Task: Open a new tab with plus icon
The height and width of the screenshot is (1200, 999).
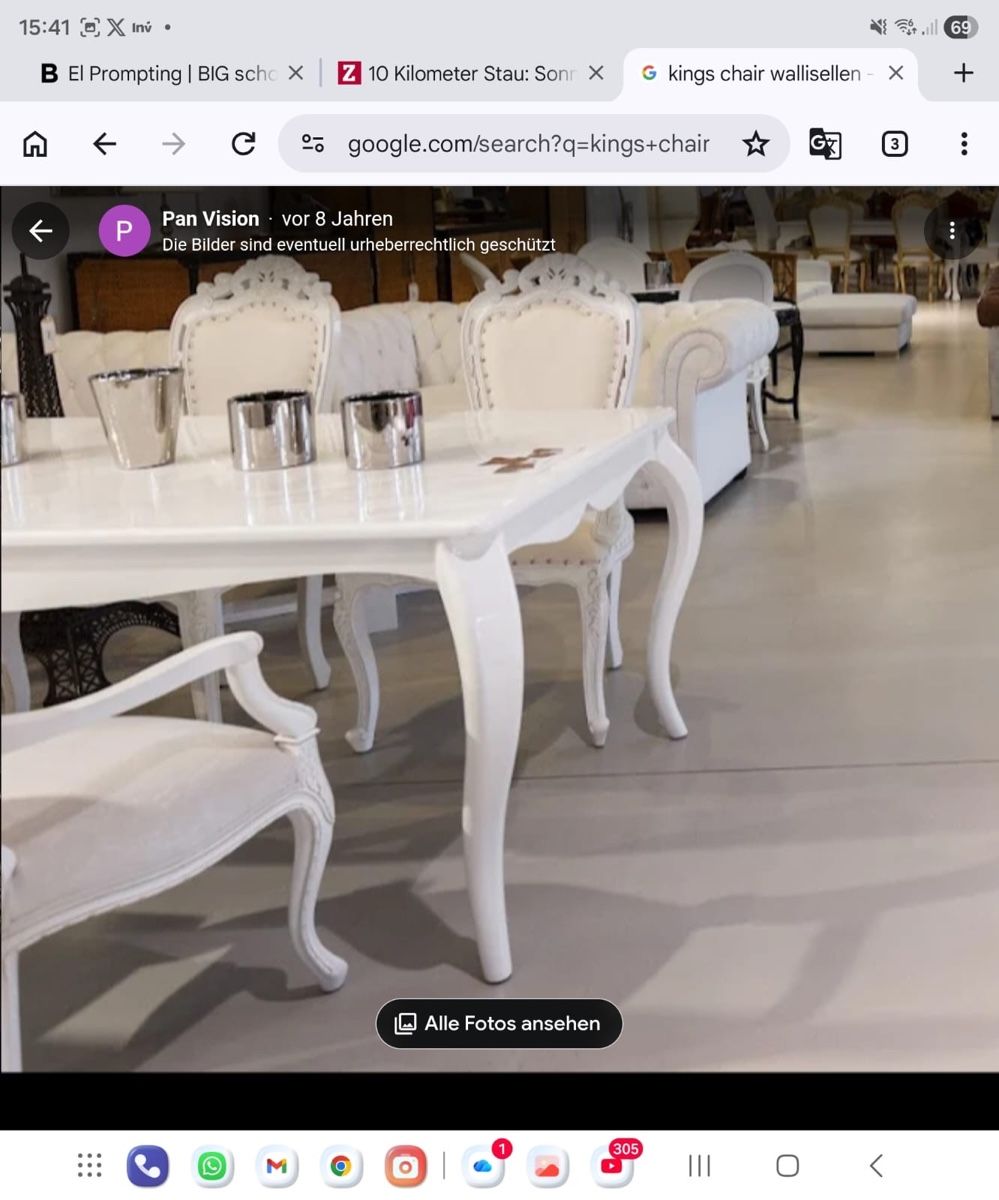Action: coord(963,73)
